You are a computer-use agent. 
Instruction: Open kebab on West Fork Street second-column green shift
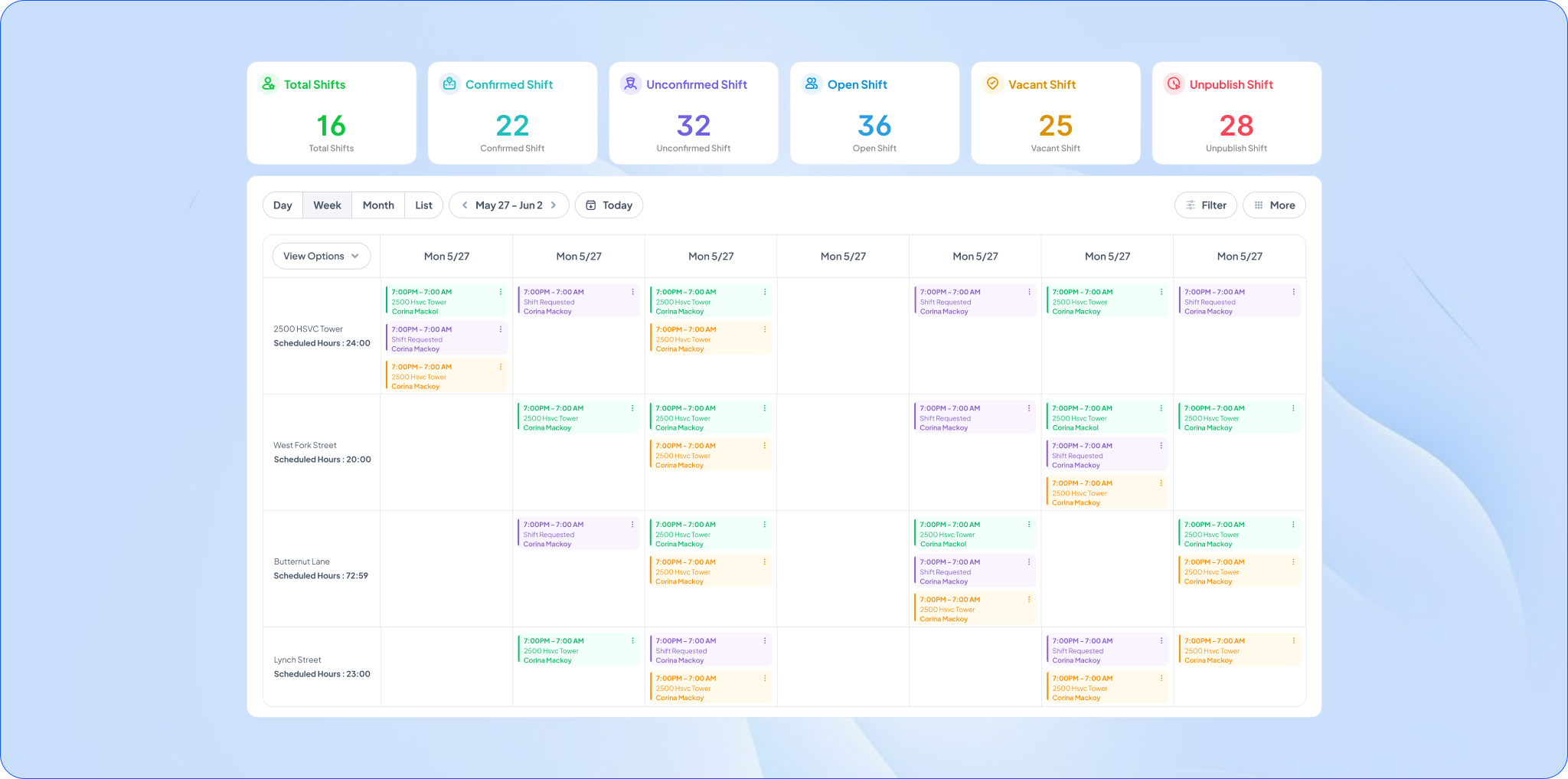pyautogui.click(x=632, y=408)
